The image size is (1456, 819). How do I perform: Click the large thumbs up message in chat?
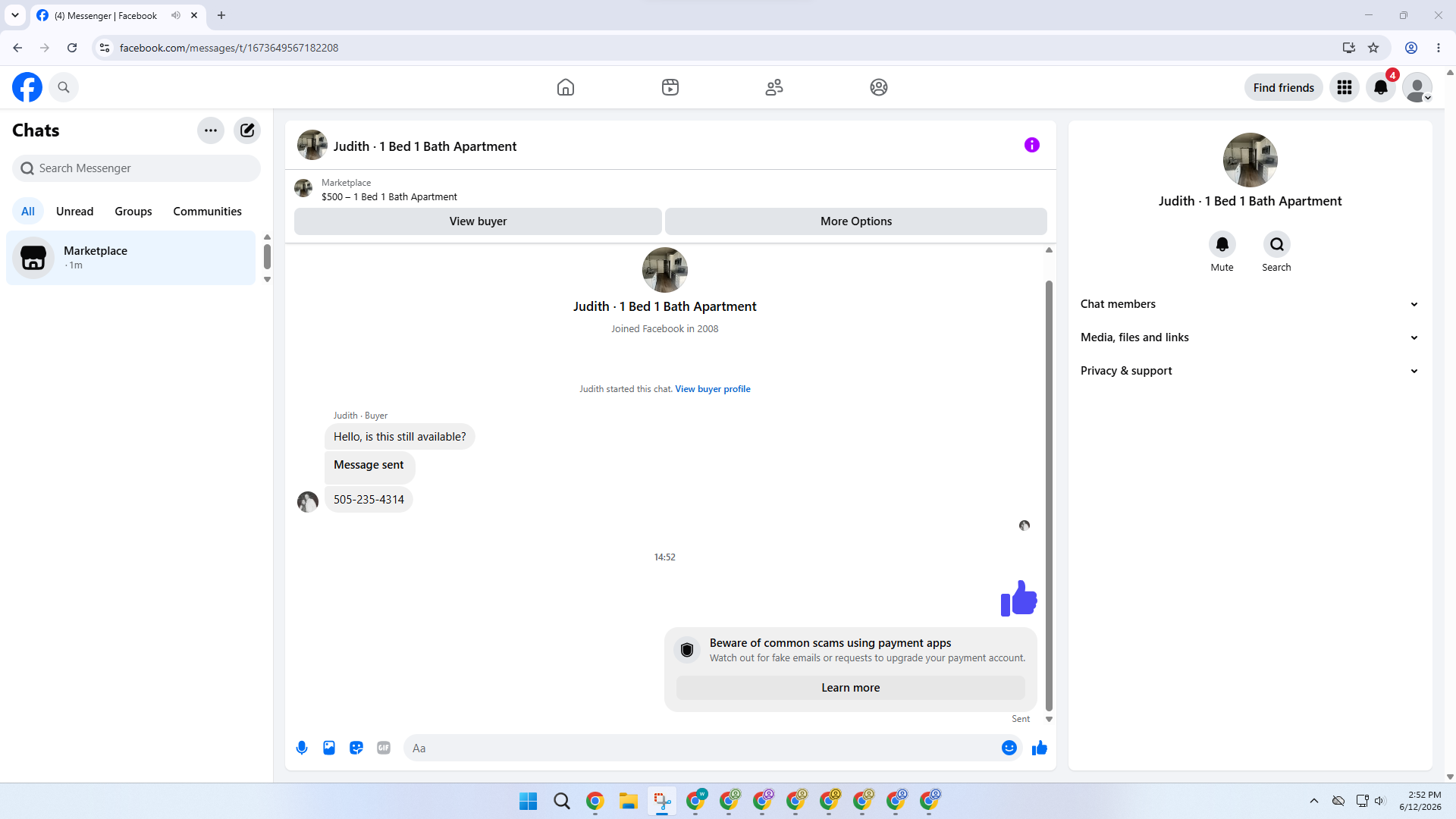point(1018,598)
